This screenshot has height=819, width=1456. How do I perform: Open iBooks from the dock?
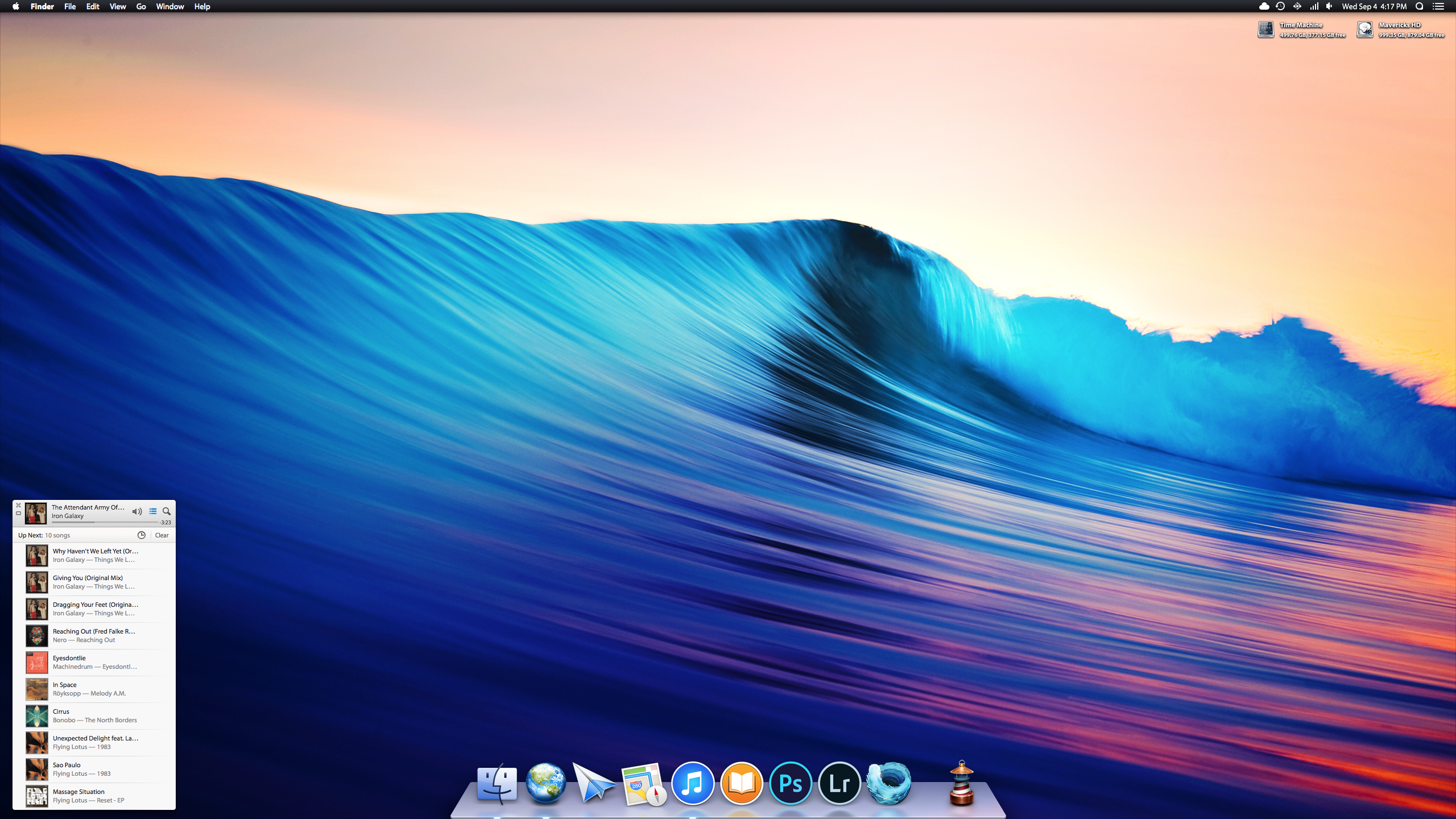[x=742, y=783]
